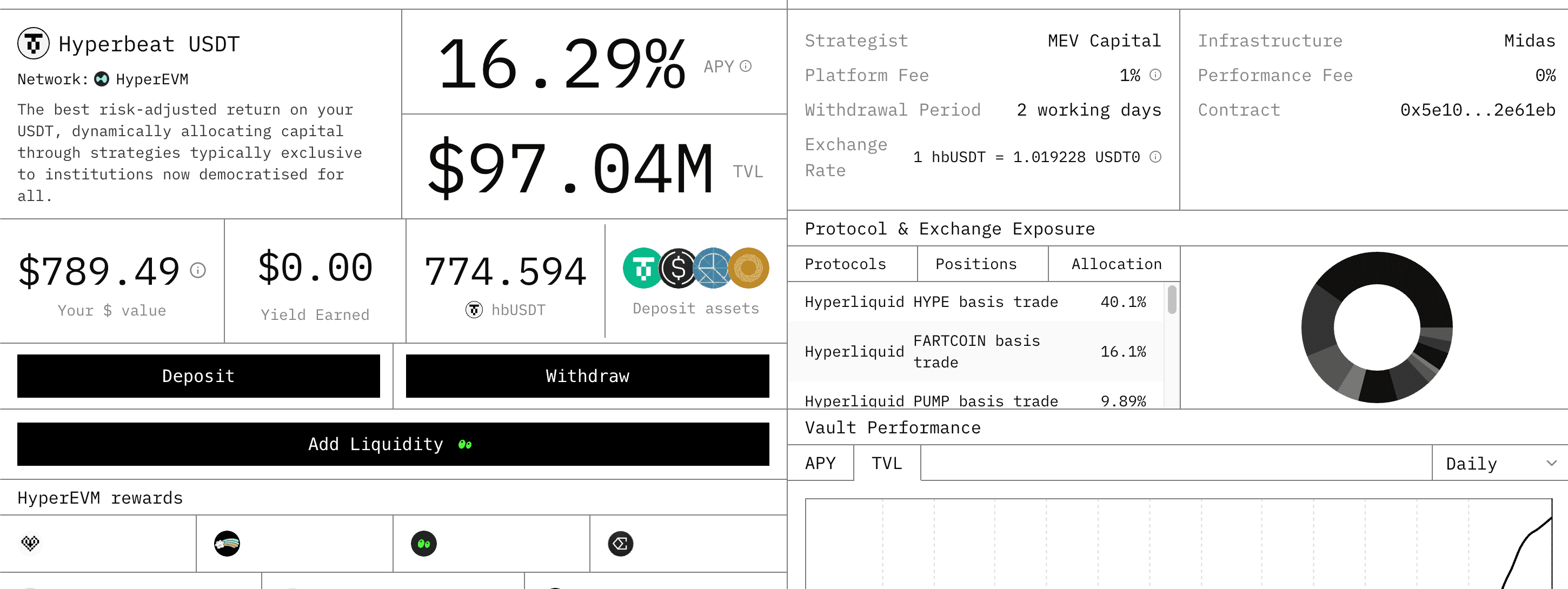Click info icon beside $789.49 value

(198, 270)
